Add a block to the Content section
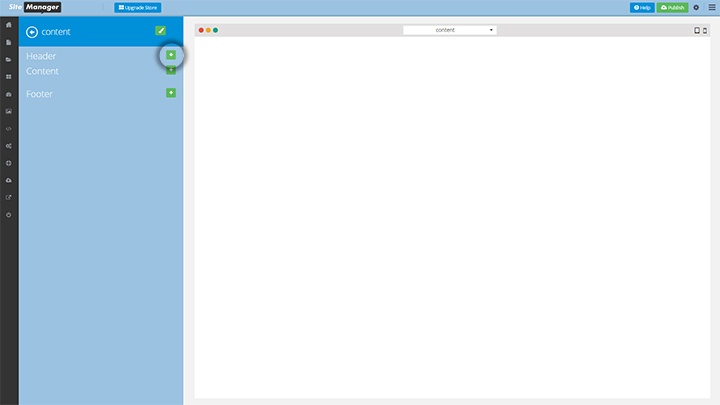720x405 pixels. (171, 70)
